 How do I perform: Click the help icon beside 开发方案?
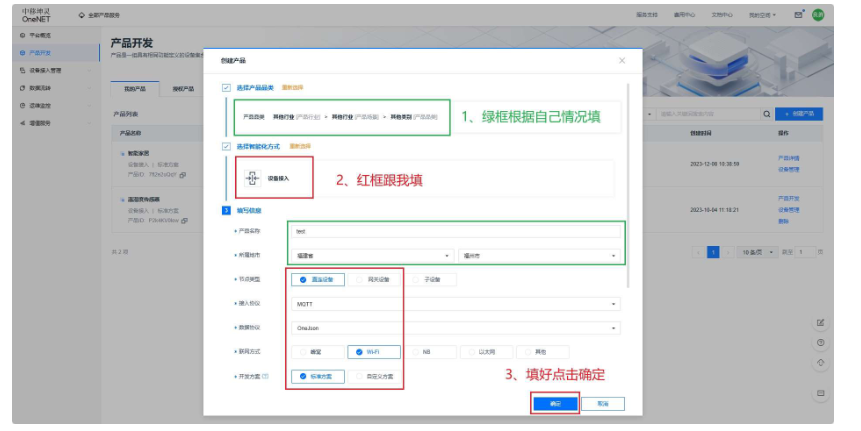[x=266, y=376]
